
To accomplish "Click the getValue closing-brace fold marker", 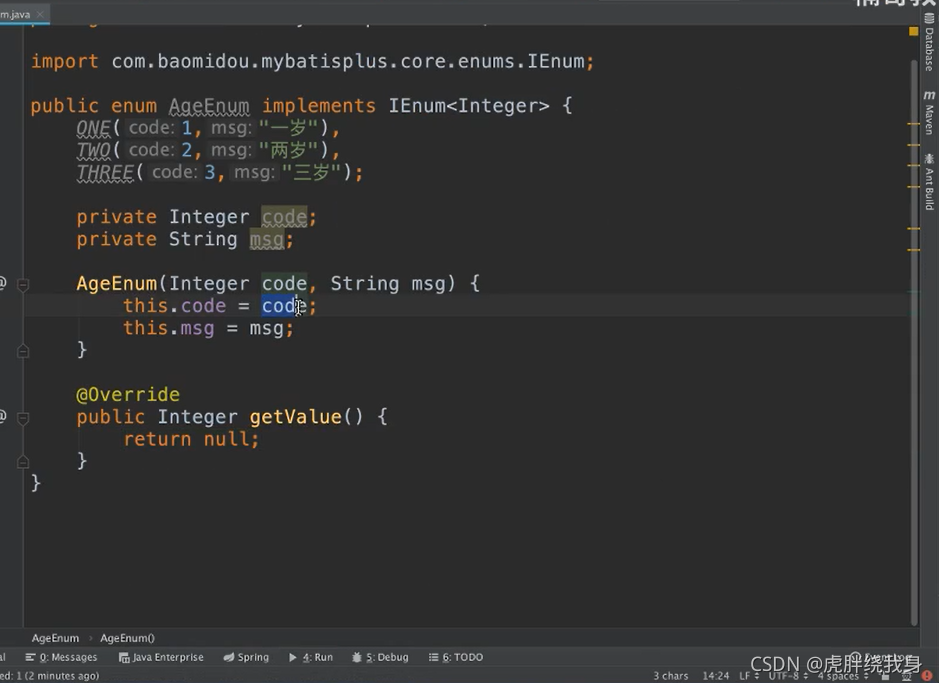I will pos(23,462).
